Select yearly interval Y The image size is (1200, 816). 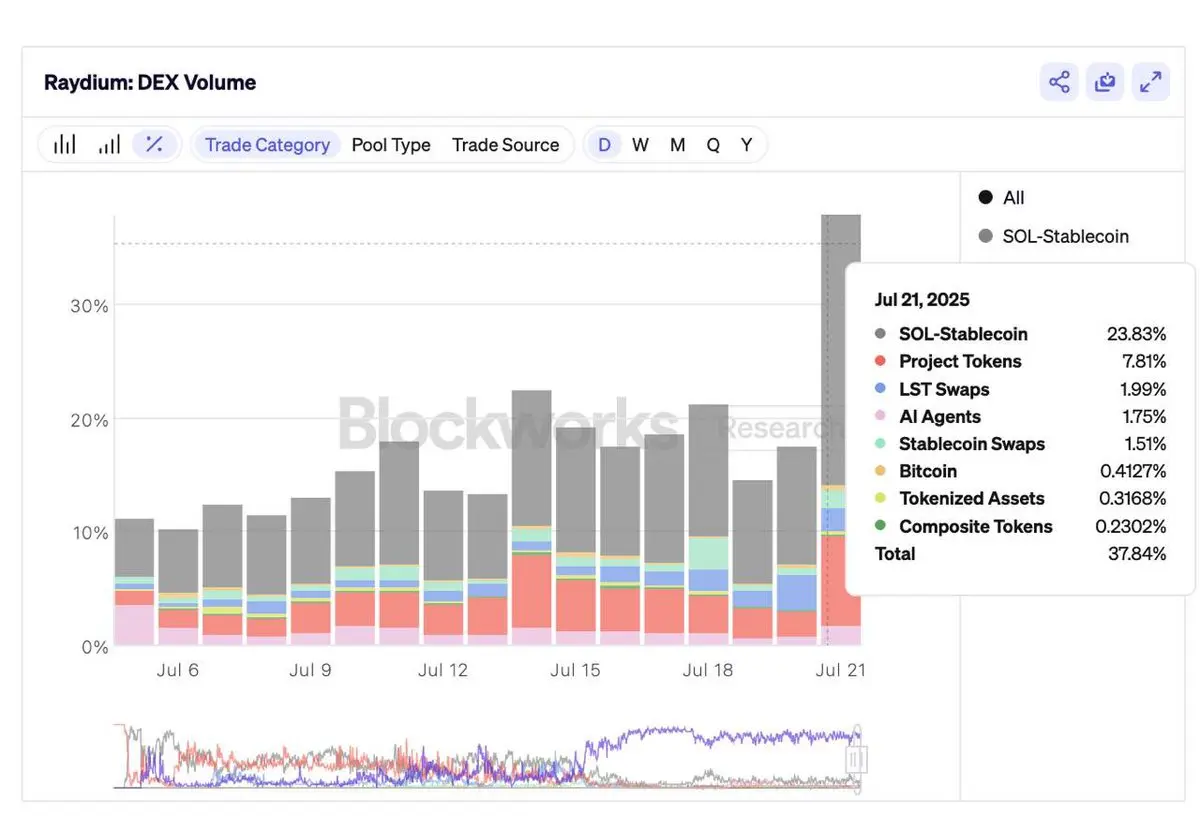pos(746,145)
